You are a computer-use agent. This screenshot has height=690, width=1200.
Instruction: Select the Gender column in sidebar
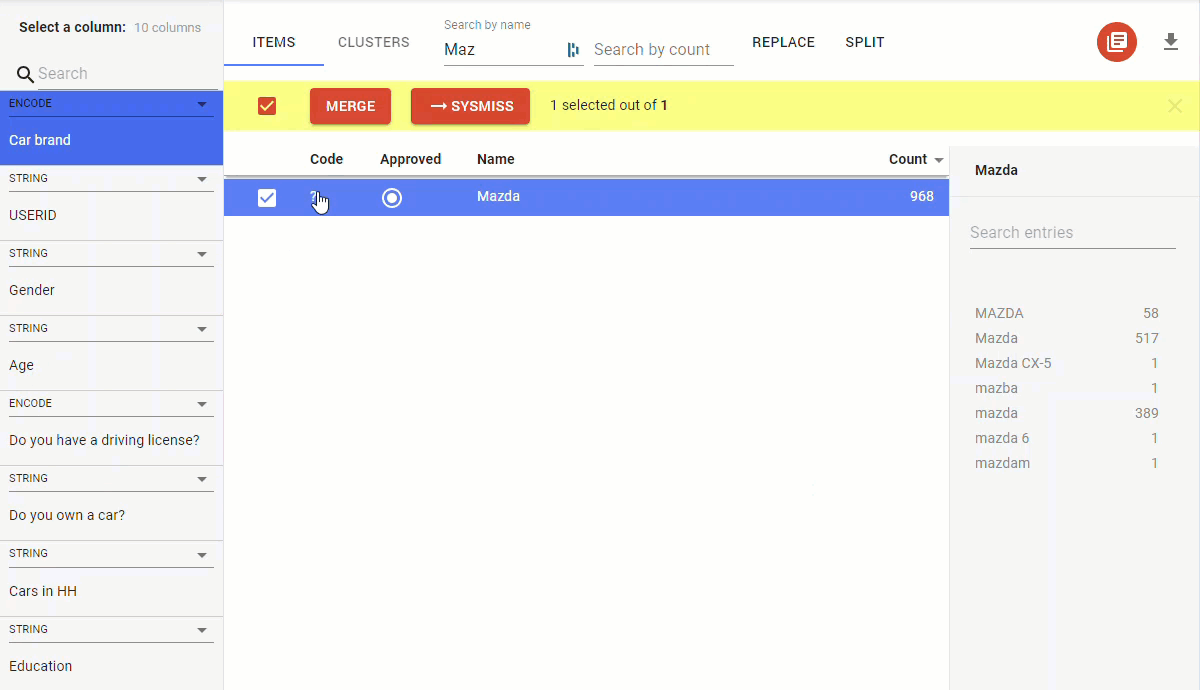point(32,290)
